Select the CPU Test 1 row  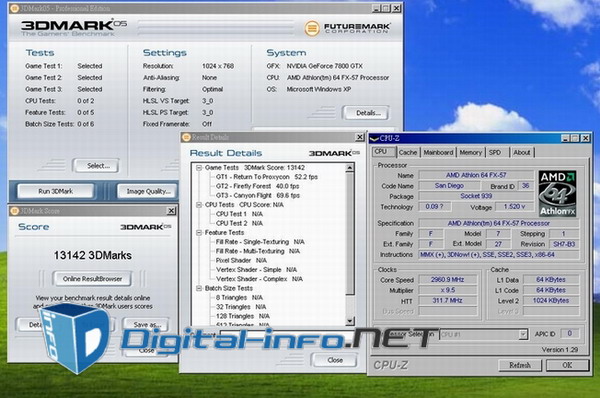pos(239,214)
